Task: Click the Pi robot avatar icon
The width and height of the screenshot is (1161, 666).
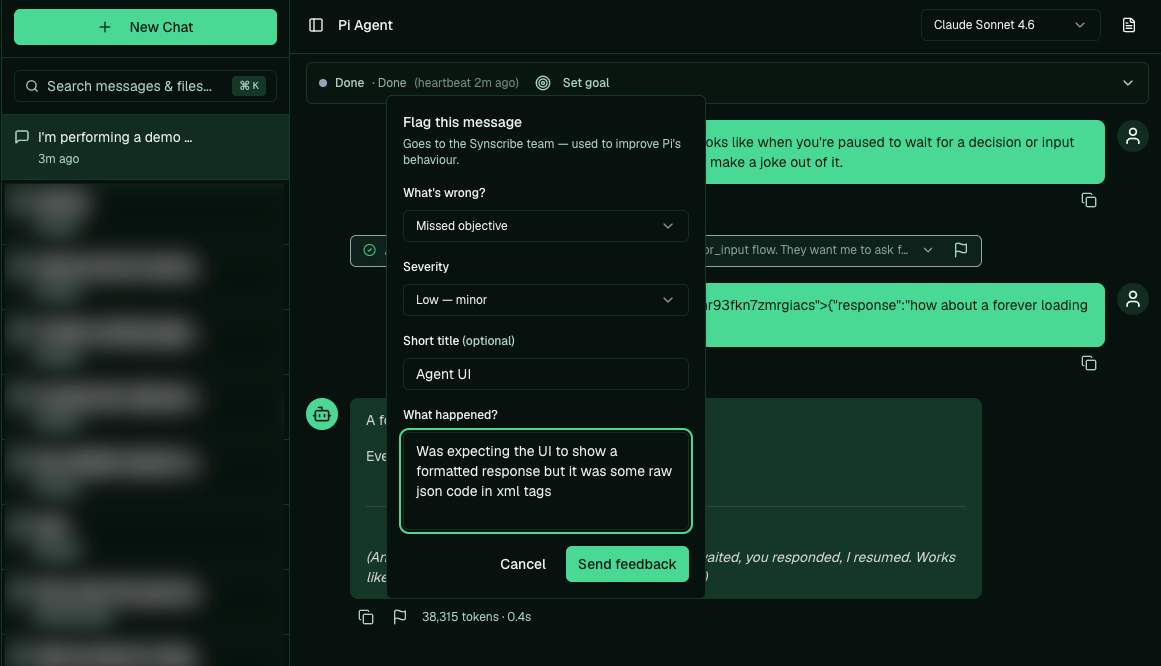Action: click(322, 414)
